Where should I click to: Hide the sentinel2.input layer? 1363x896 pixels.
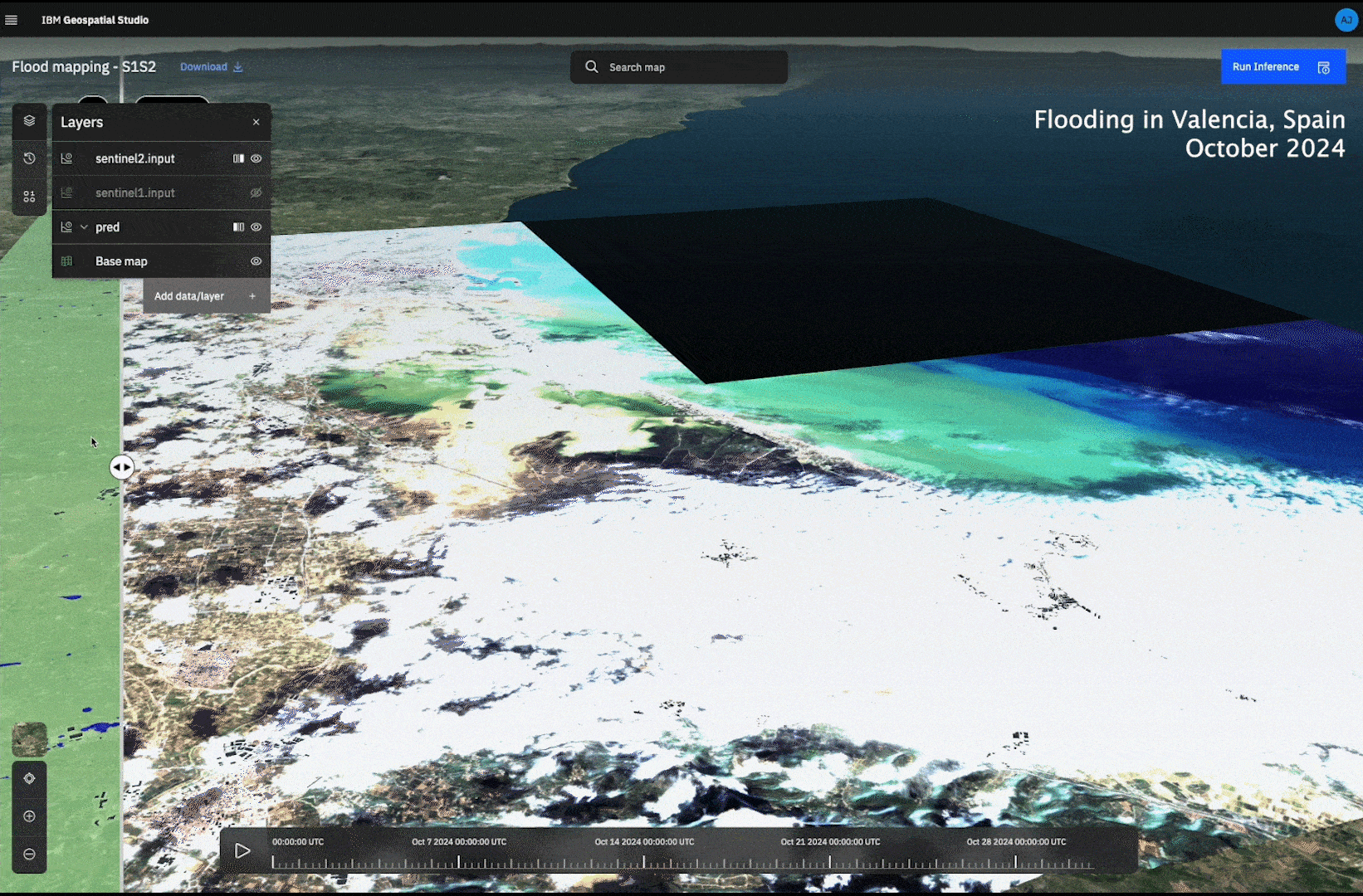256,158
